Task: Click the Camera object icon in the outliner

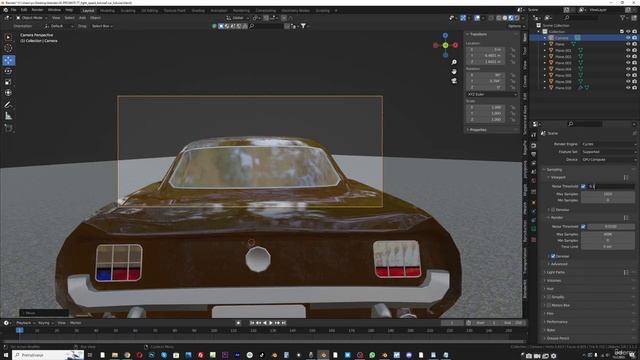Action: (551, 38)
